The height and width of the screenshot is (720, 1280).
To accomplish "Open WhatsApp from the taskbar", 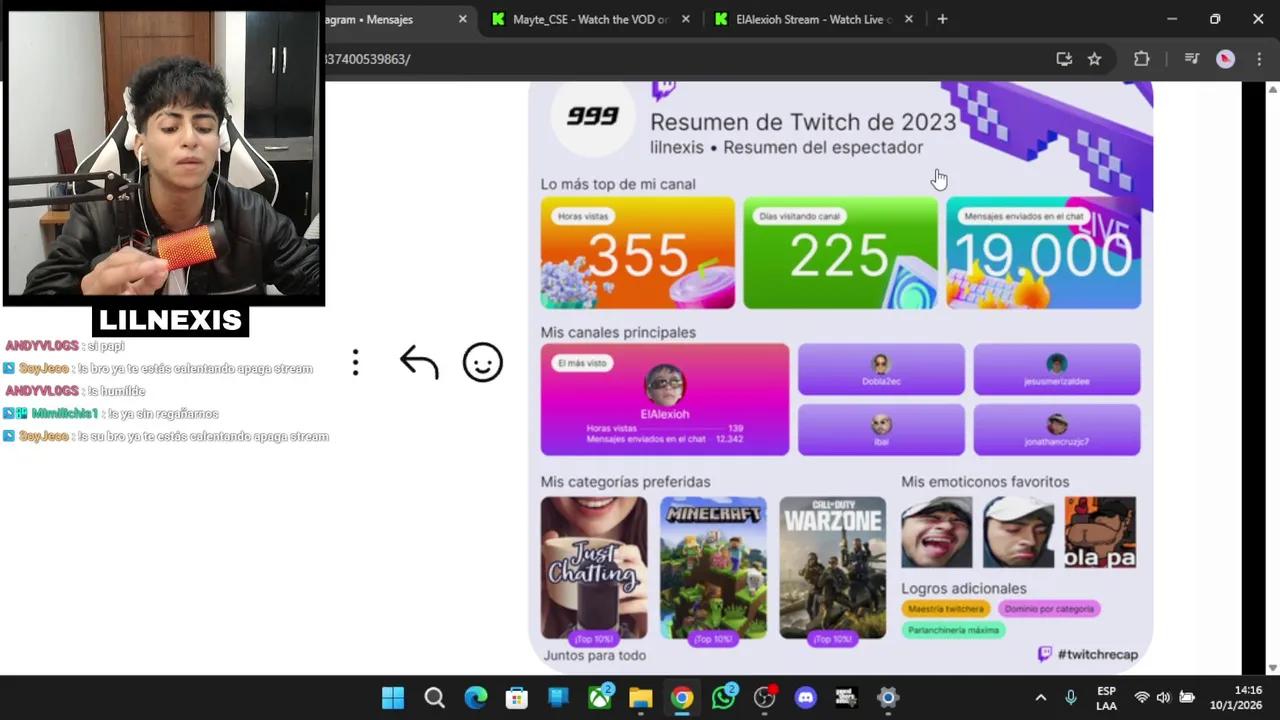I will 723,698.
